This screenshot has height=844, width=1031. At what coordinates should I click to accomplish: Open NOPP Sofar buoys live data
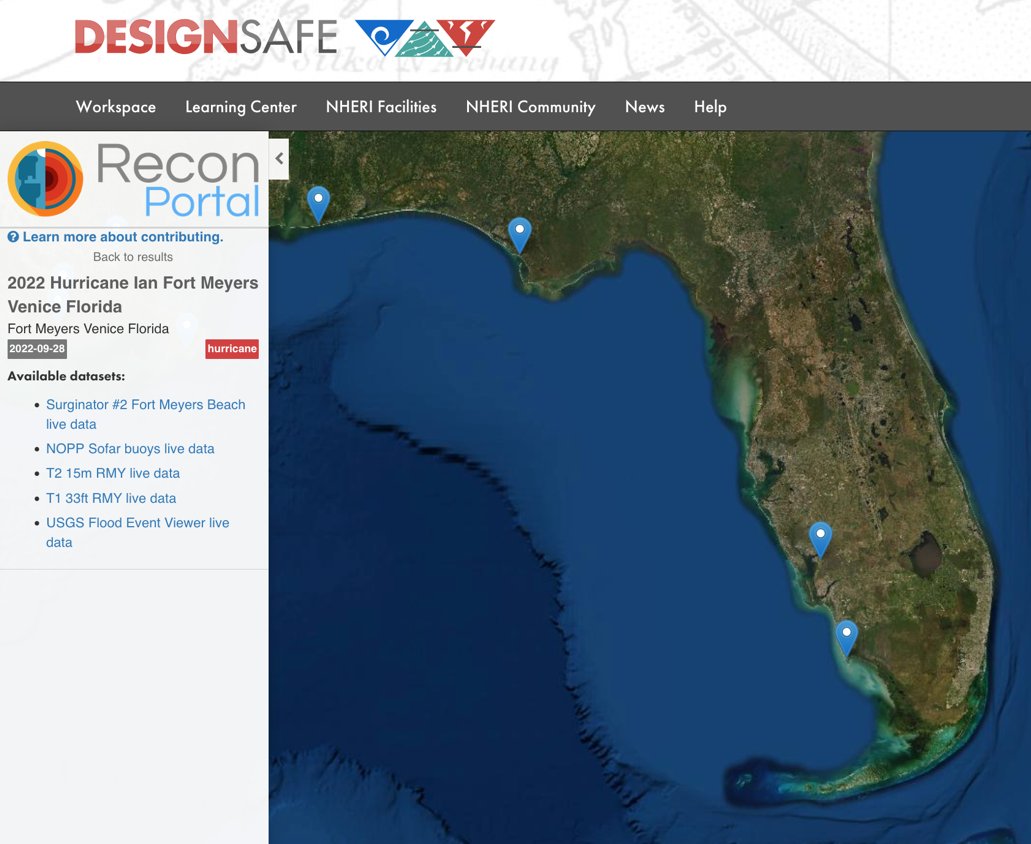[130, 448]
